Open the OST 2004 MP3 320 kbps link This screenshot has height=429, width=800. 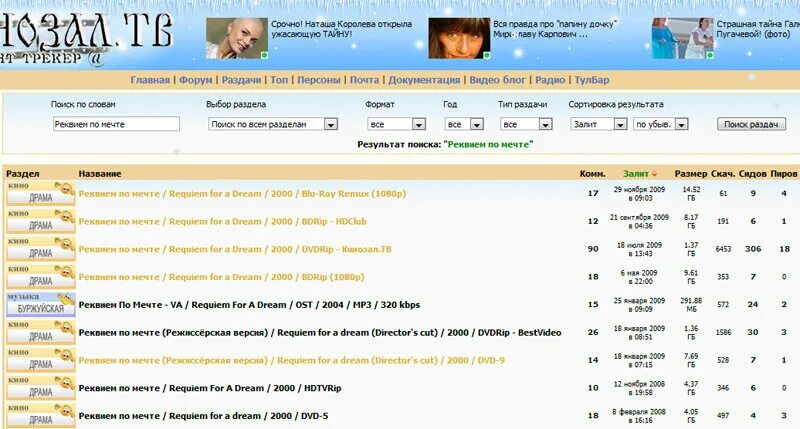pyautogui.click(x=249, y=305)
